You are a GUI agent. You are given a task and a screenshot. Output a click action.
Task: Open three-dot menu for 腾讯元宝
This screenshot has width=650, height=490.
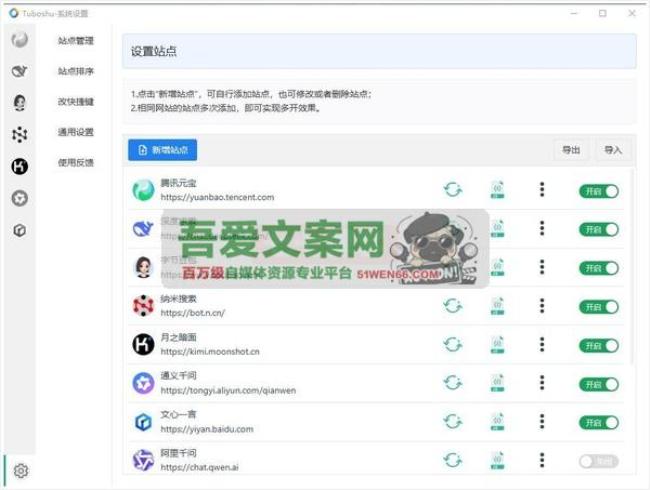tap(542, 189)
